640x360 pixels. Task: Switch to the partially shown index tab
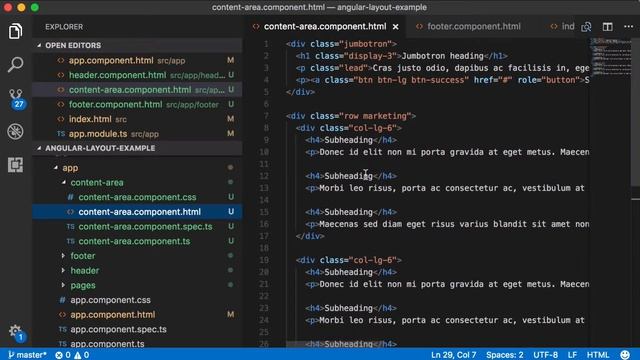point(562,27)
